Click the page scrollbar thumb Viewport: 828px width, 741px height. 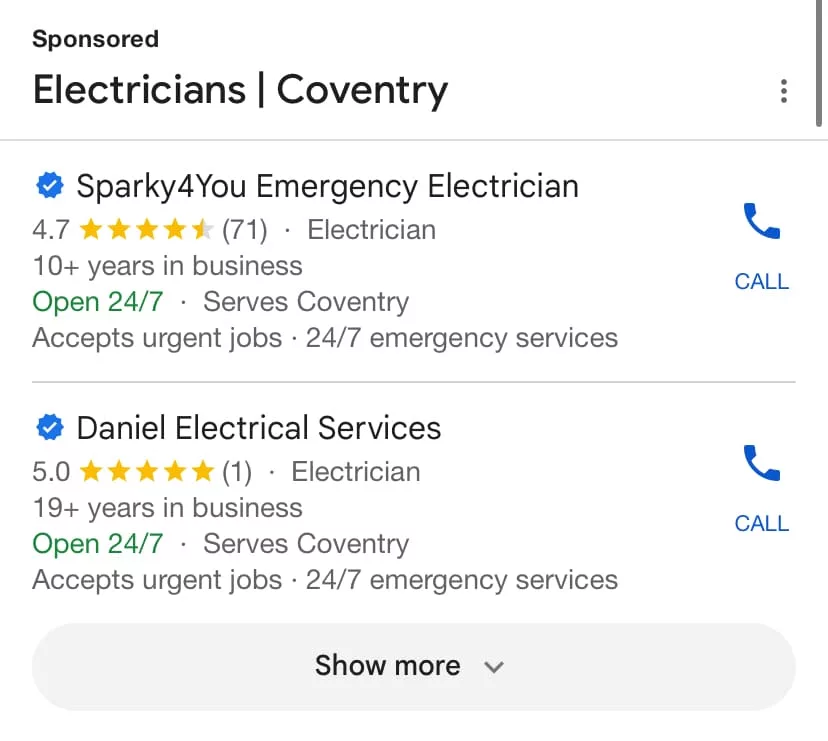818,63
